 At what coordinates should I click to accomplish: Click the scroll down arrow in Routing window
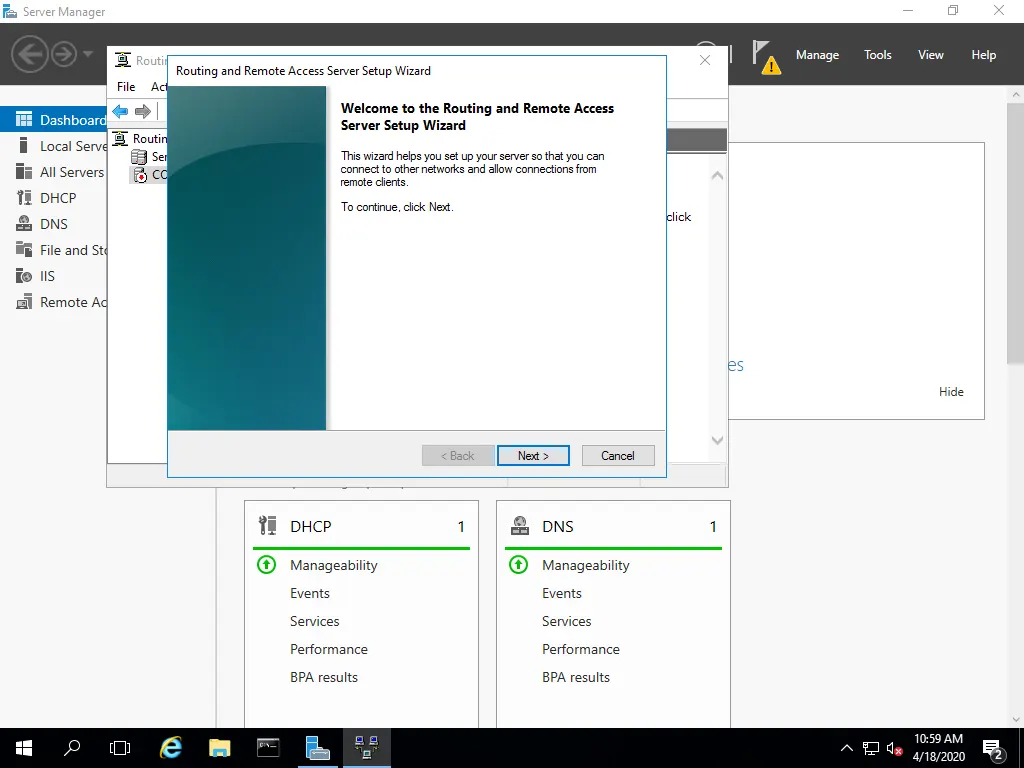click(x=717, y=440)
